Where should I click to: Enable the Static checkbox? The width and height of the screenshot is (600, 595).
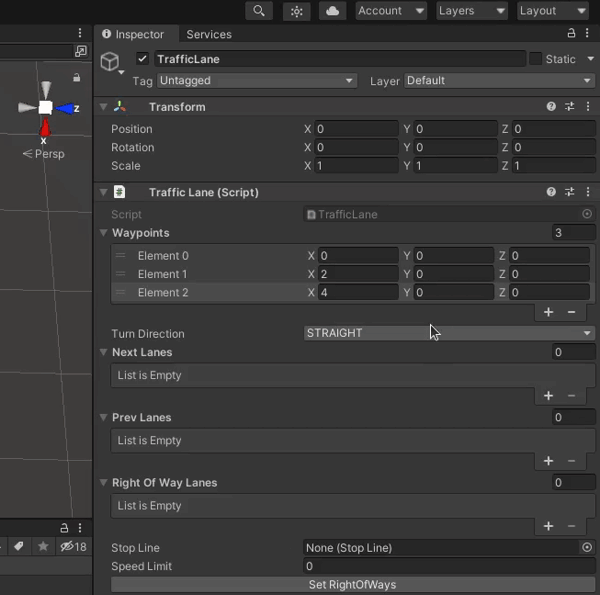(x=536, y=59)
